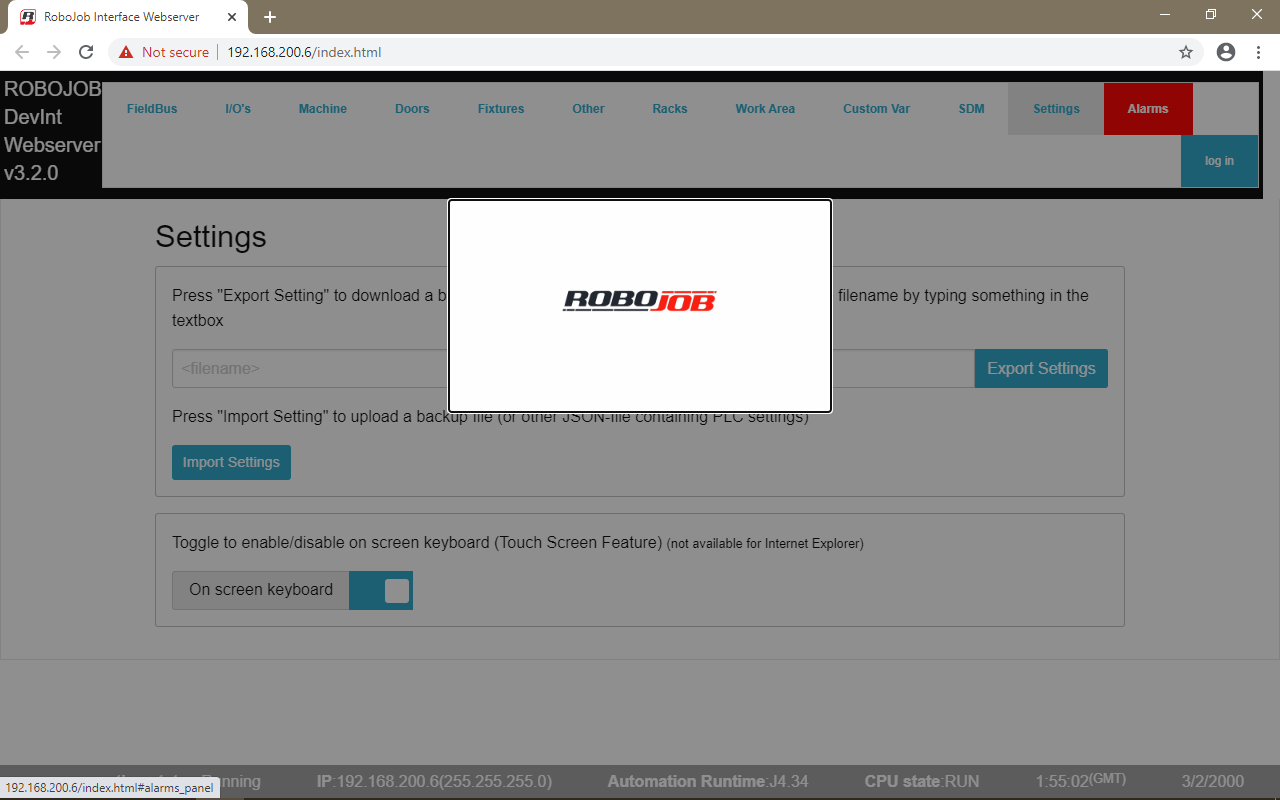1280x800 pixels.
Task: Click the Automation Runtime J4.34 status
Action: tap(708, 781)
